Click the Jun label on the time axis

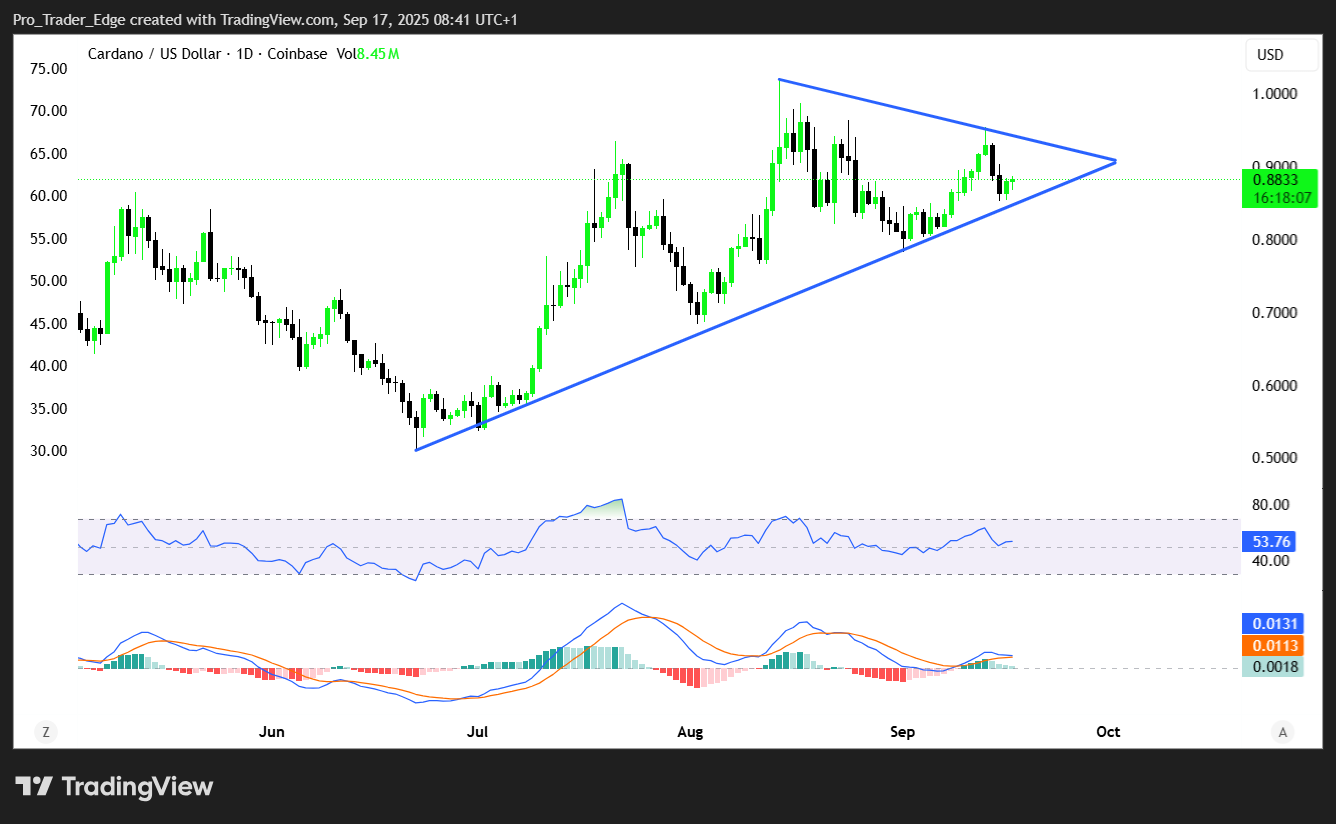pyautogui.click(x=272, y=732)
